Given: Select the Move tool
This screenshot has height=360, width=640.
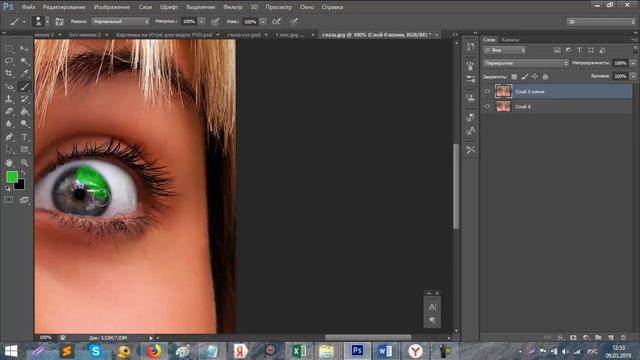Looking at the screenshot, I should coord(24,49).
